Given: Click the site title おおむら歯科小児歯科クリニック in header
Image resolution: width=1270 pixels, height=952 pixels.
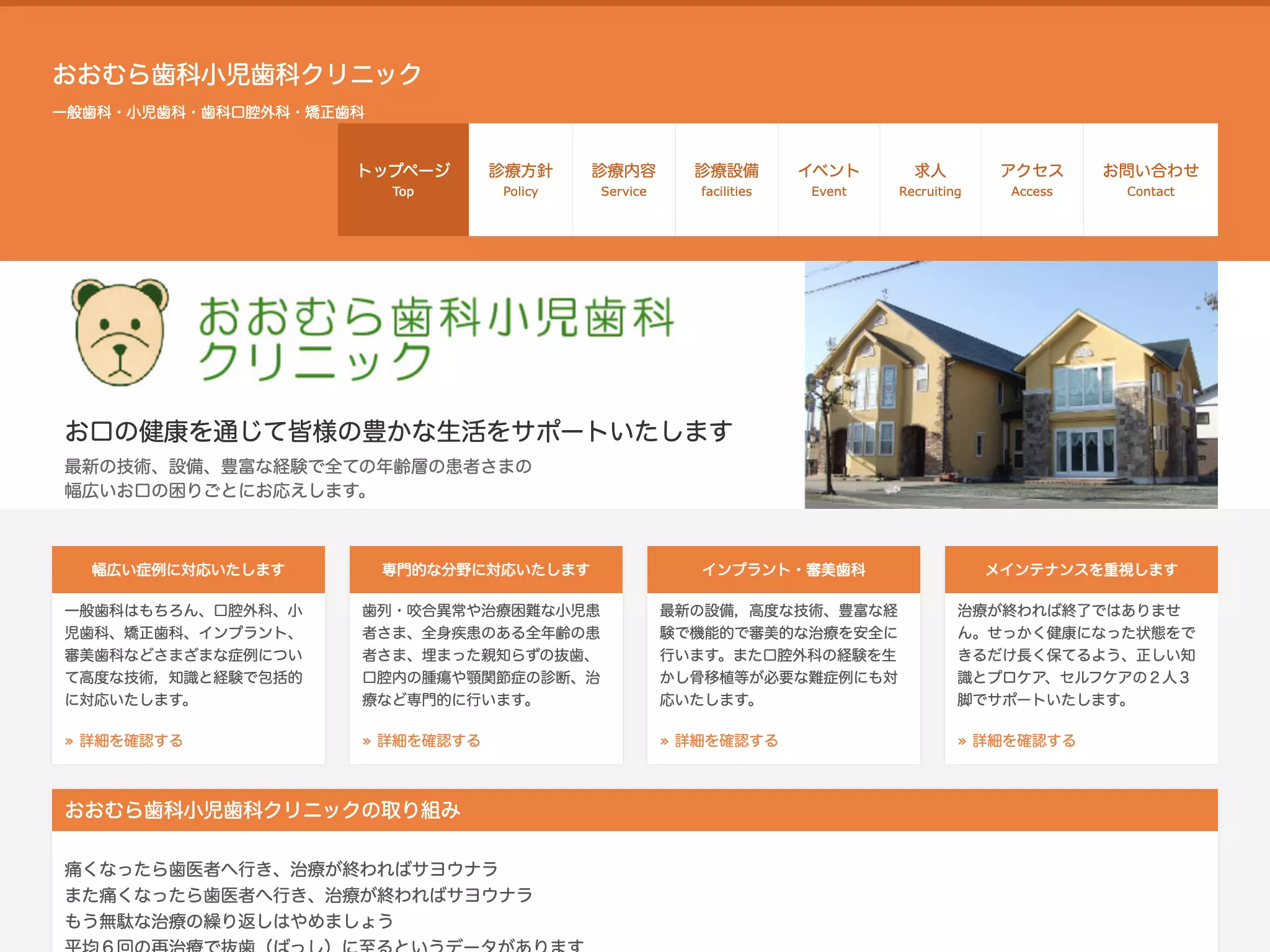Looking at the screenshot, I should (x=237, y=74).
